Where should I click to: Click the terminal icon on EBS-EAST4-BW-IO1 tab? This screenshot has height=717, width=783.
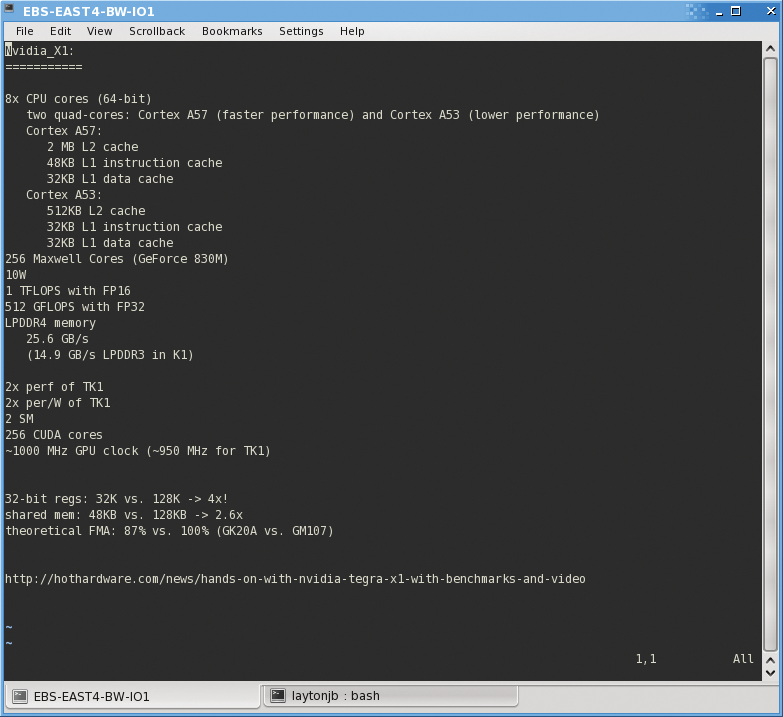click(20, 696)
